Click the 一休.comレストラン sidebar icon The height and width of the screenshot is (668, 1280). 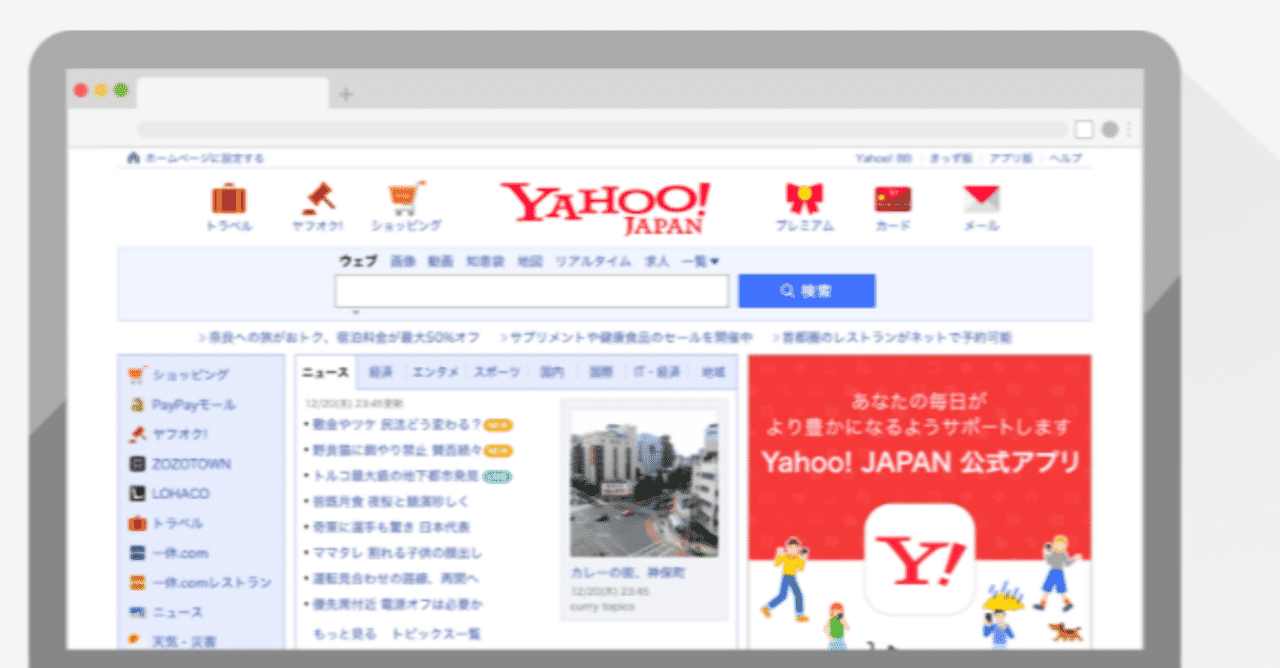[x=138, y=582]
